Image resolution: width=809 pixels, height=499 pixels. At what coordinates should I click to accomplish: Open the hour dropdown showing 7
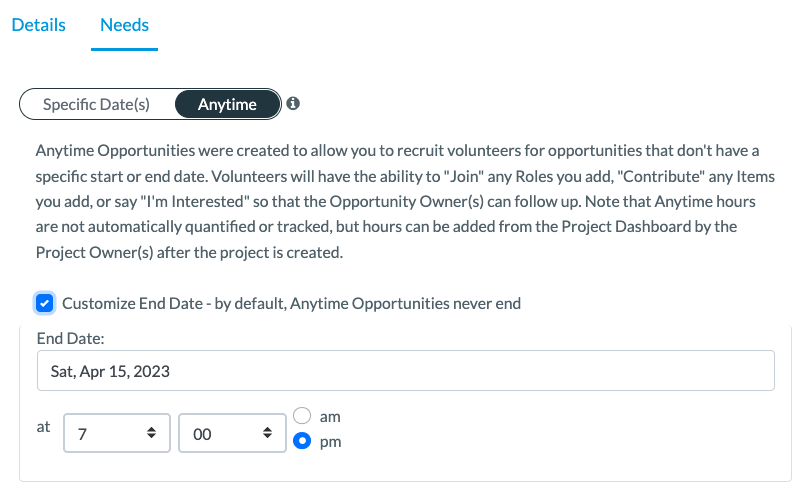pos(117,433)
